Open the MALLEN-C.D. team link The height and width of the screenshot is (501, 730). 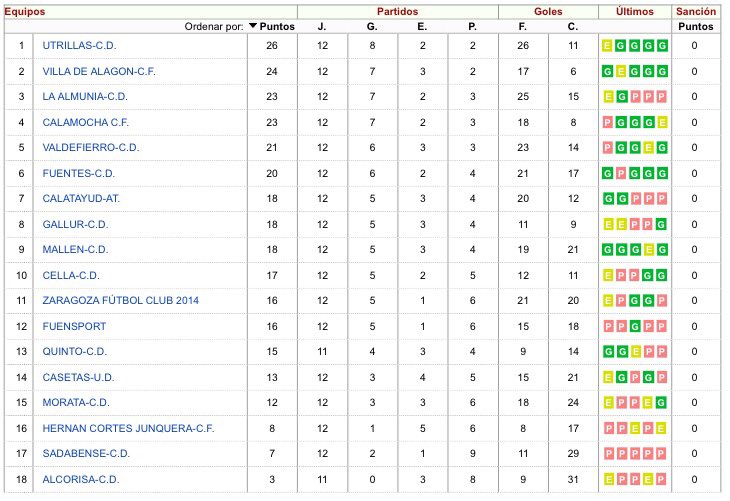pyautogui.click(x=75, y=250)
